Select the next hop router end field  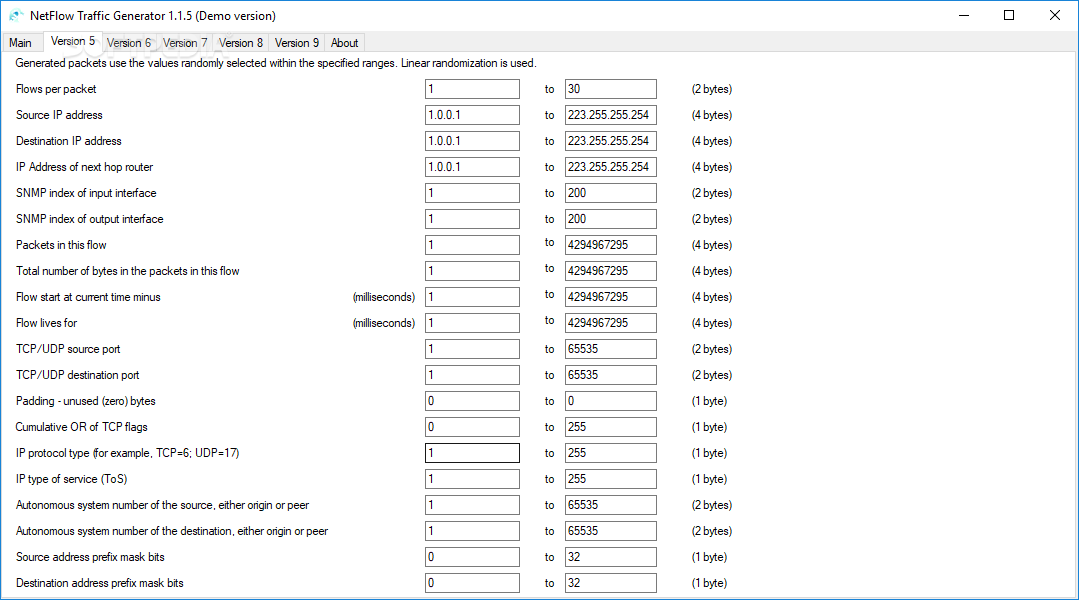tap(610, 167)
